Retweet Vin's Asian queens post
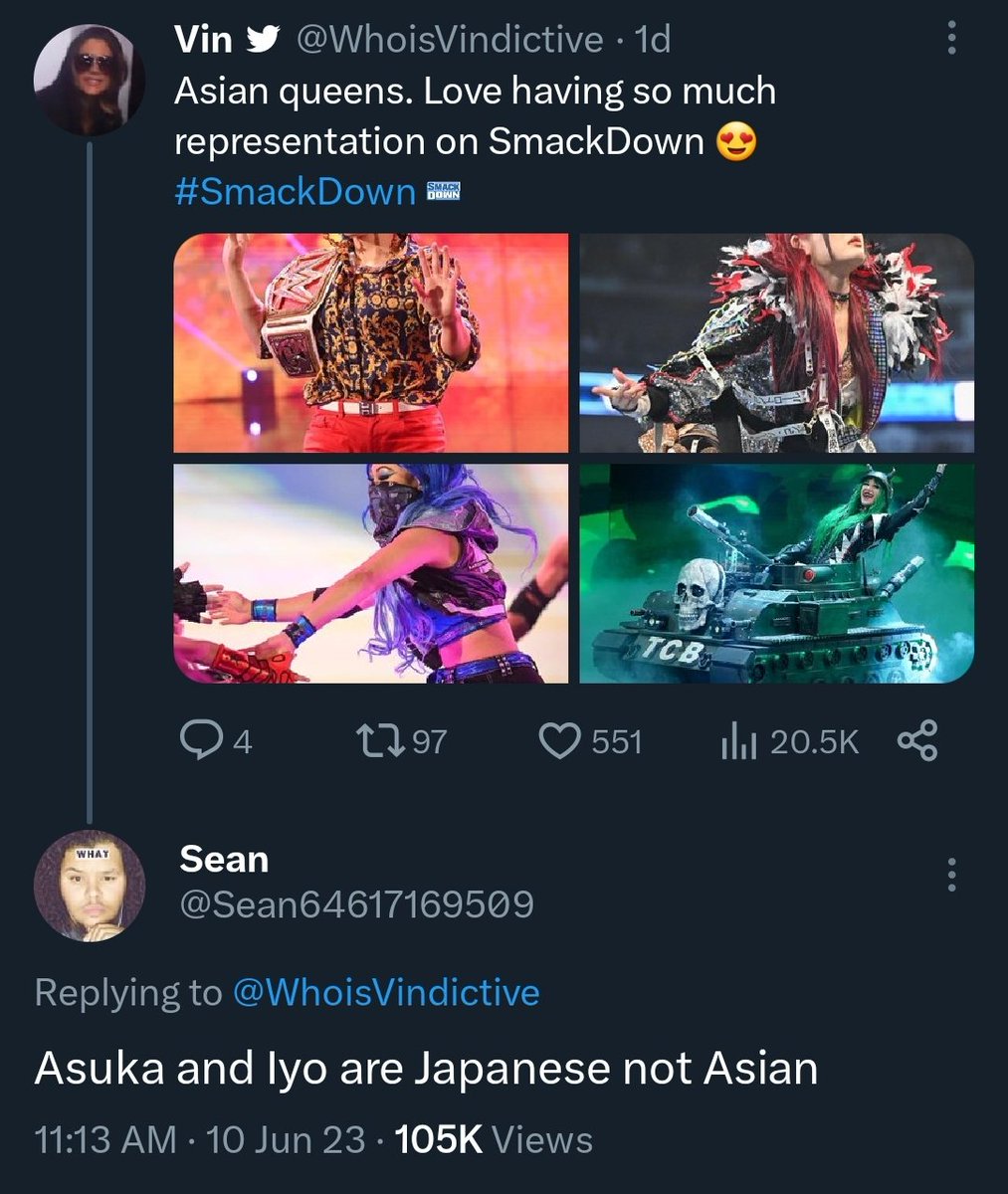The image size is (1008, 1194). pos(401,741)
